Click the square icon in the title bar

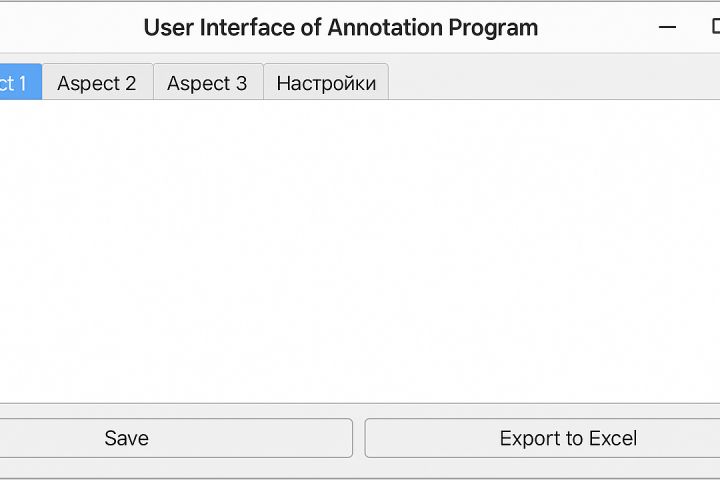tap(714, 27)
